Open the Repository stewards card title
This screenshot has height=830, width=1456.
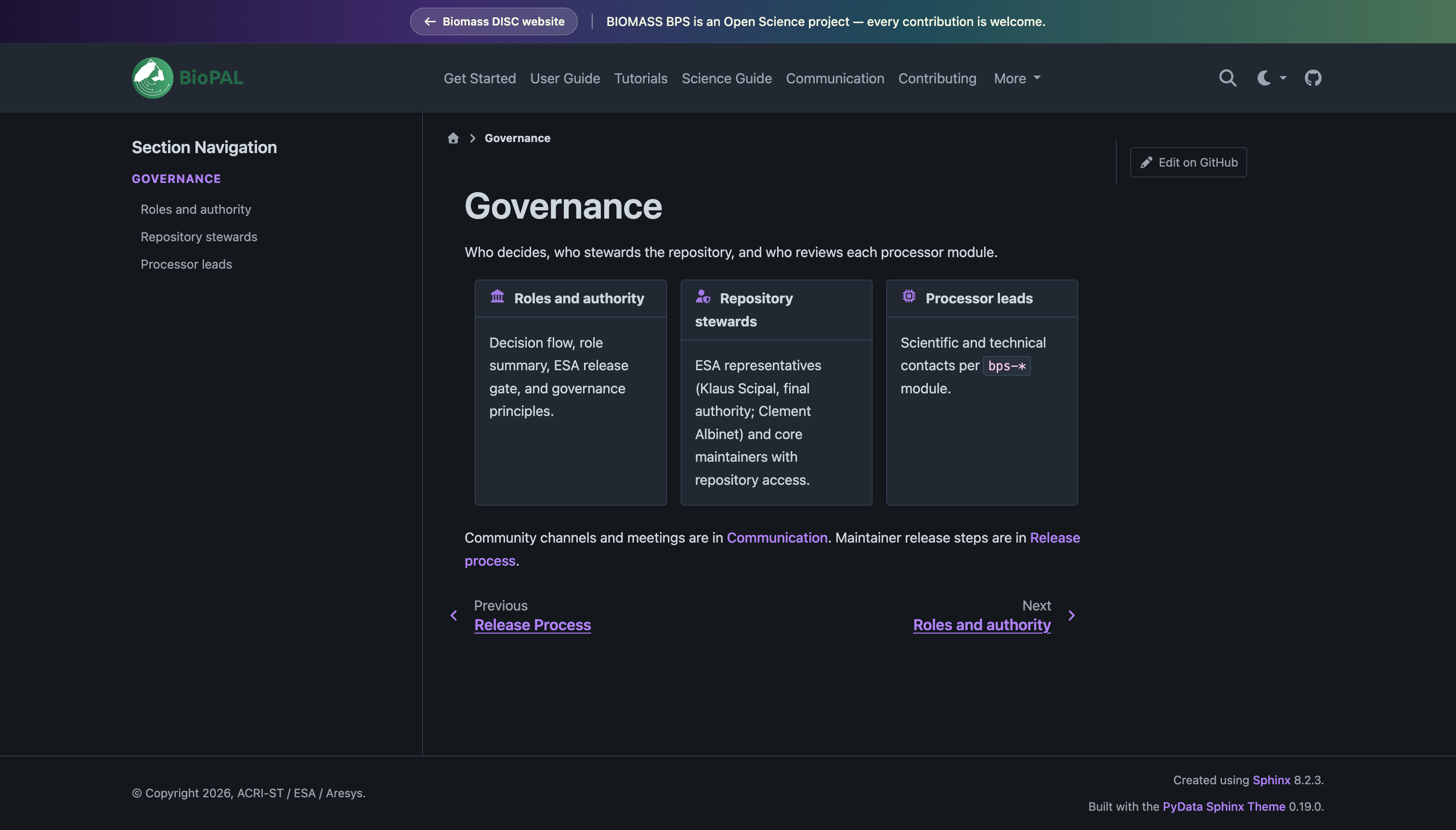click(743, 310)
